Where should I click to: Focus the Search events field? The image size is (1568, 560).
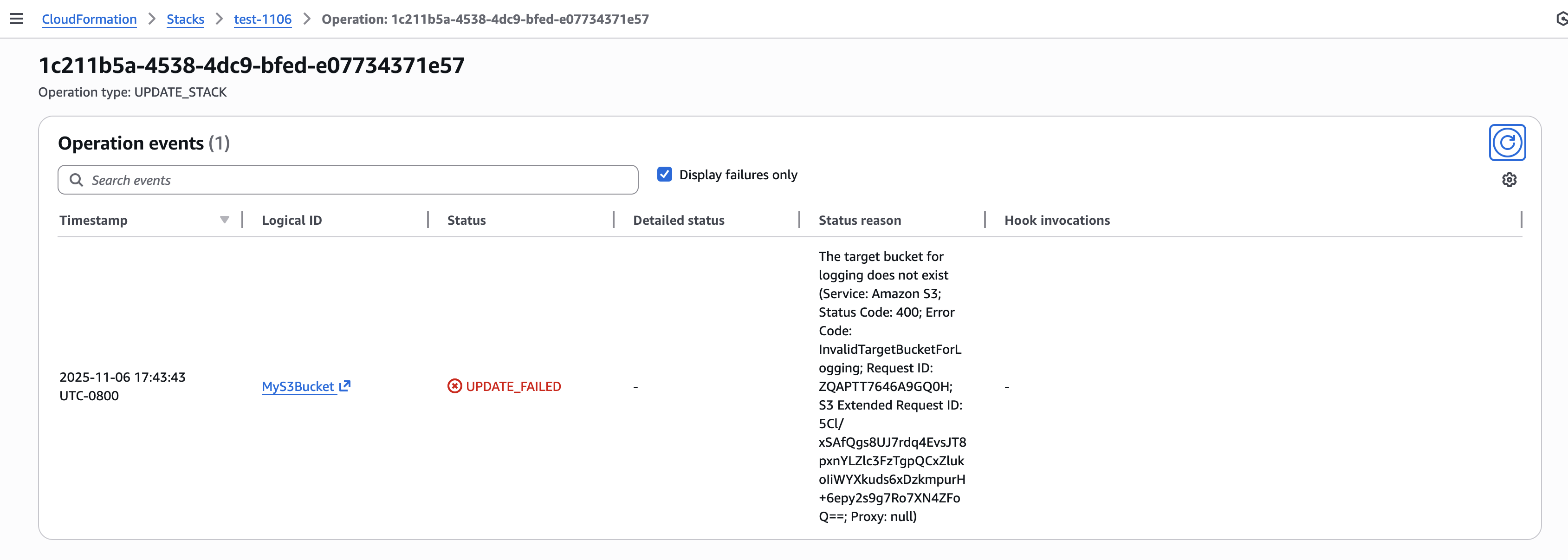point(359,180)
